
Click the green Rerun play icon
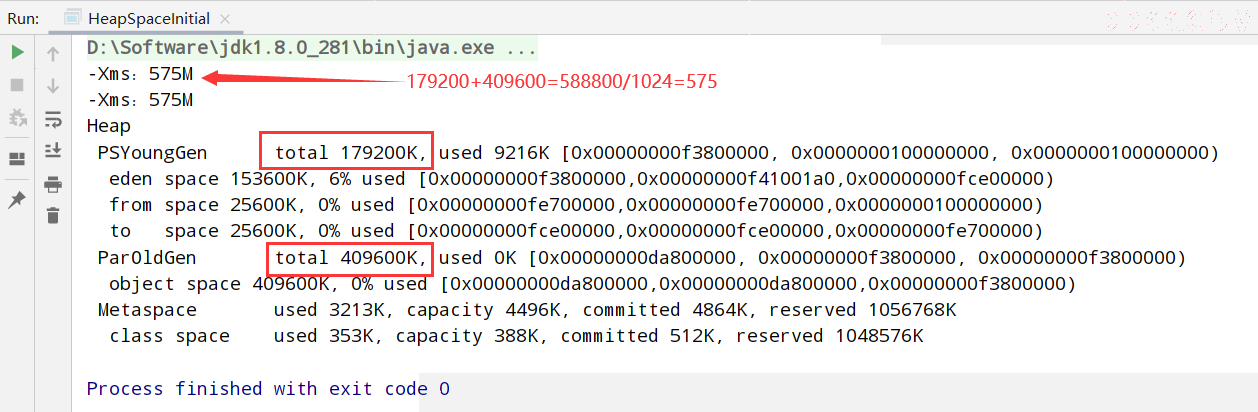click(x=17, y=53)
